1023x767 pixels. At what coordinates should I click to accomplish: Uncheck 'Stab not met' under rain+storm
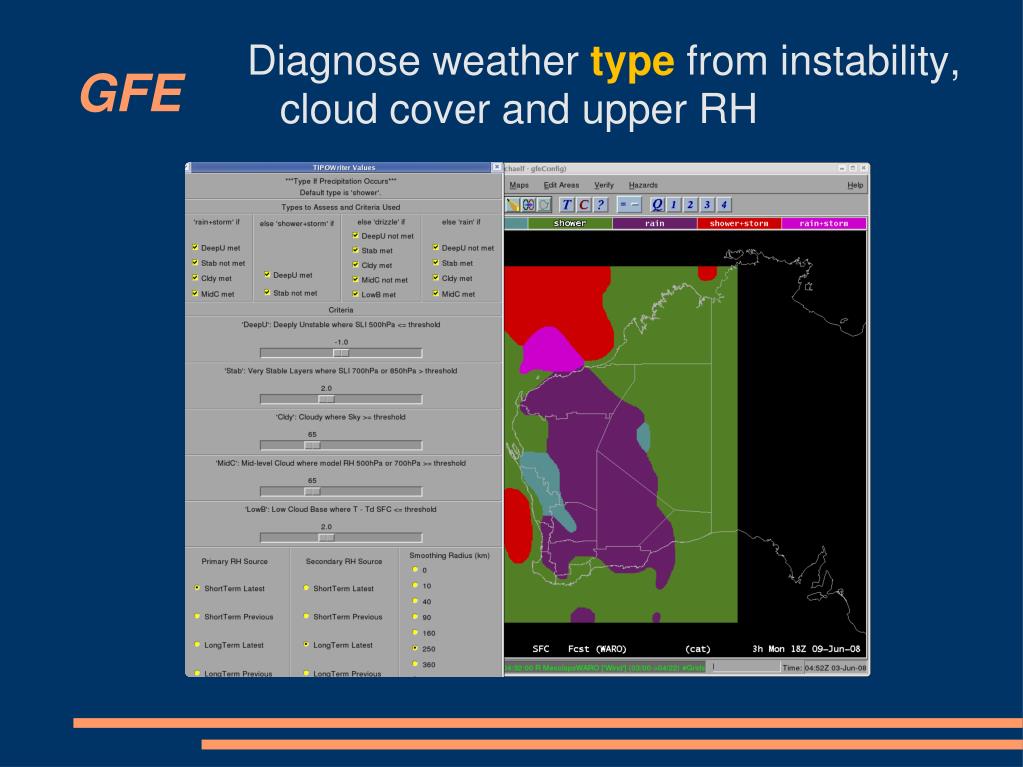(195, 263)
